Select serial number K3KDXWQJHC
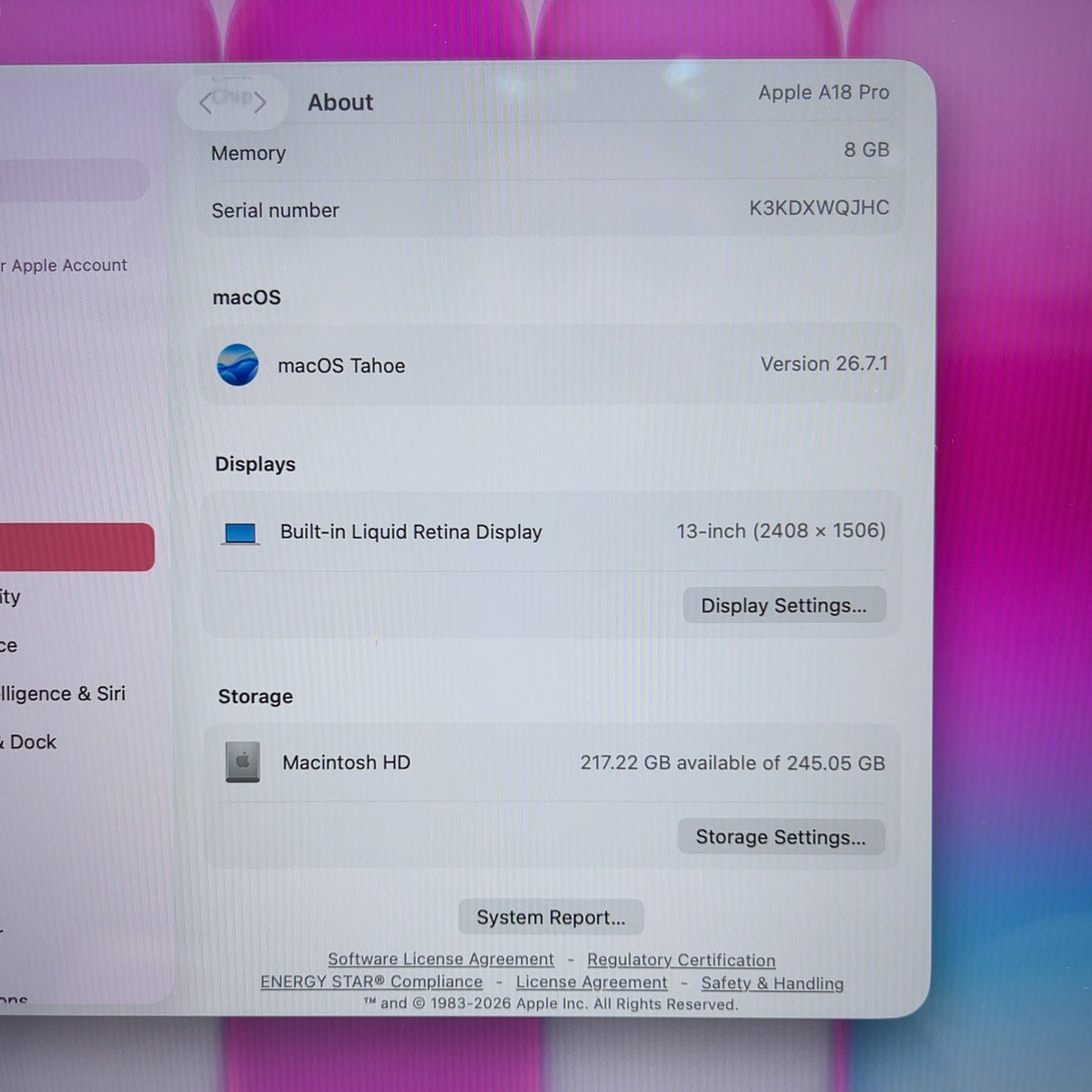The width and height of the screenshot is (1092, 1092). [819, 208]
